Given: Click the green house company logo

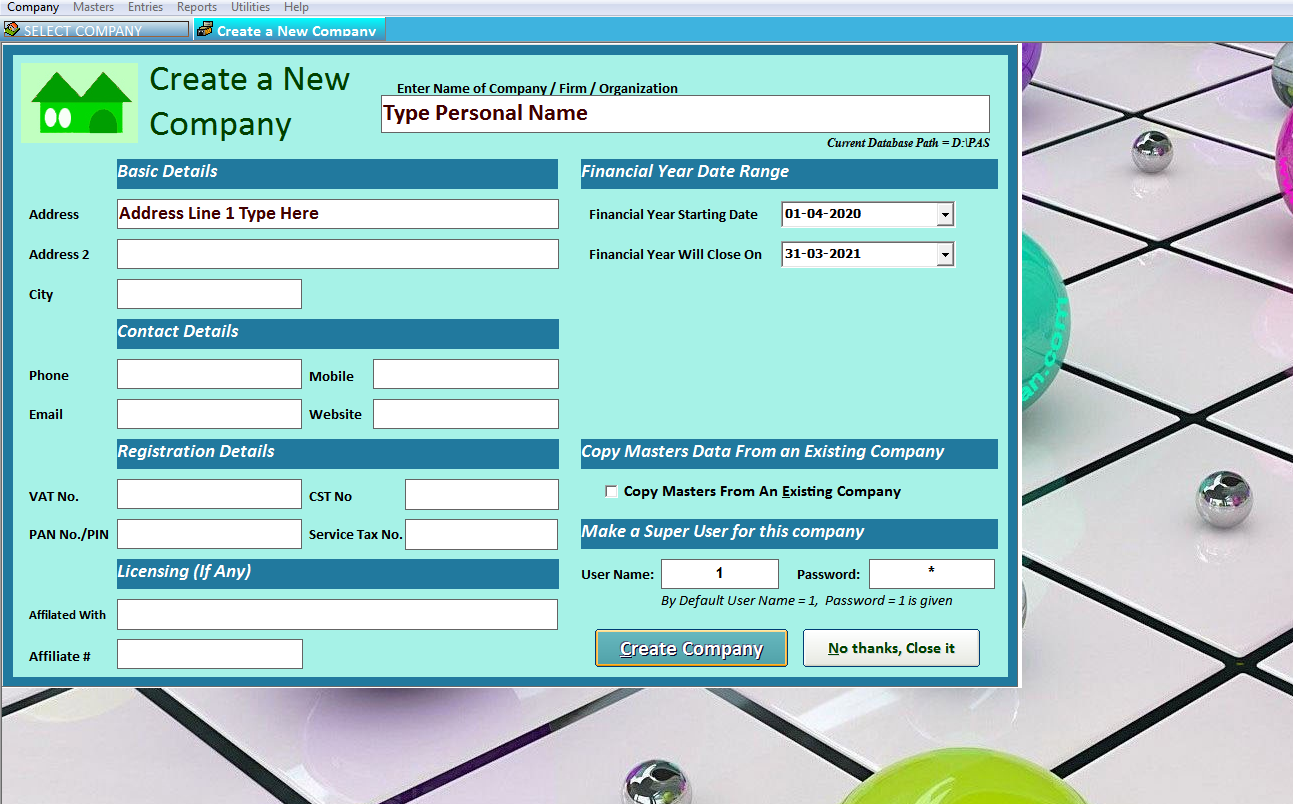Looking at the screenshot, I should (x=79, y=102).
